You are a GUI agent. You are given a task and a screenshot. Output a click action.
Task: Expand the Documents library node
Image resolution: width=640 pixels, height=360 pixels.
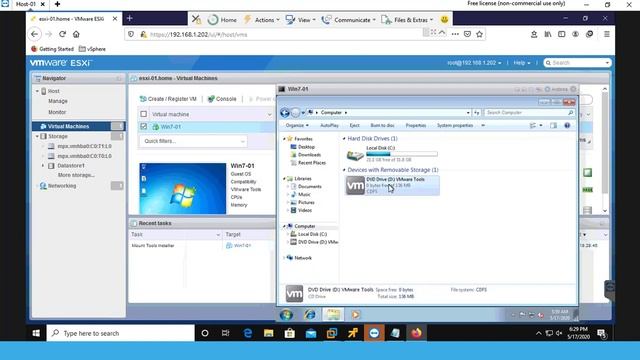288,187
